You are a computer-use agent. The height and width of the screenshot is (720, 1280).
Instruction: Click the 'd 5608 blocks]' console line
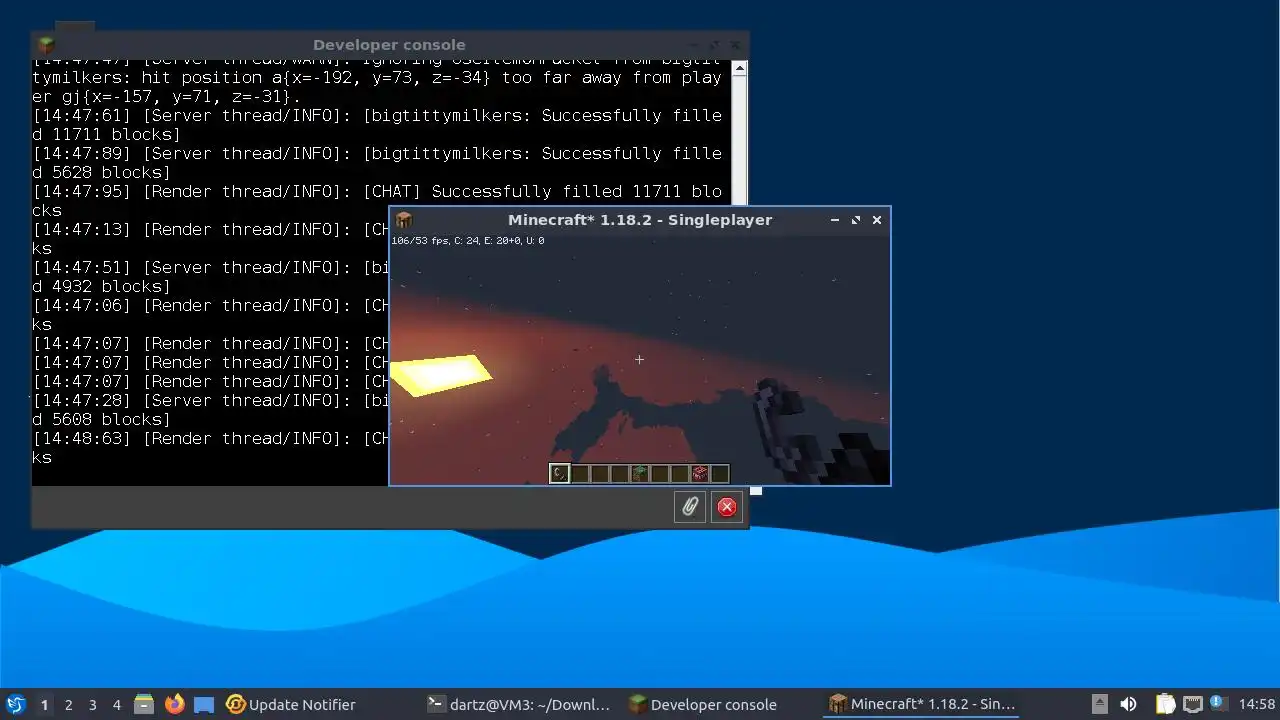[x=102, y=419]
